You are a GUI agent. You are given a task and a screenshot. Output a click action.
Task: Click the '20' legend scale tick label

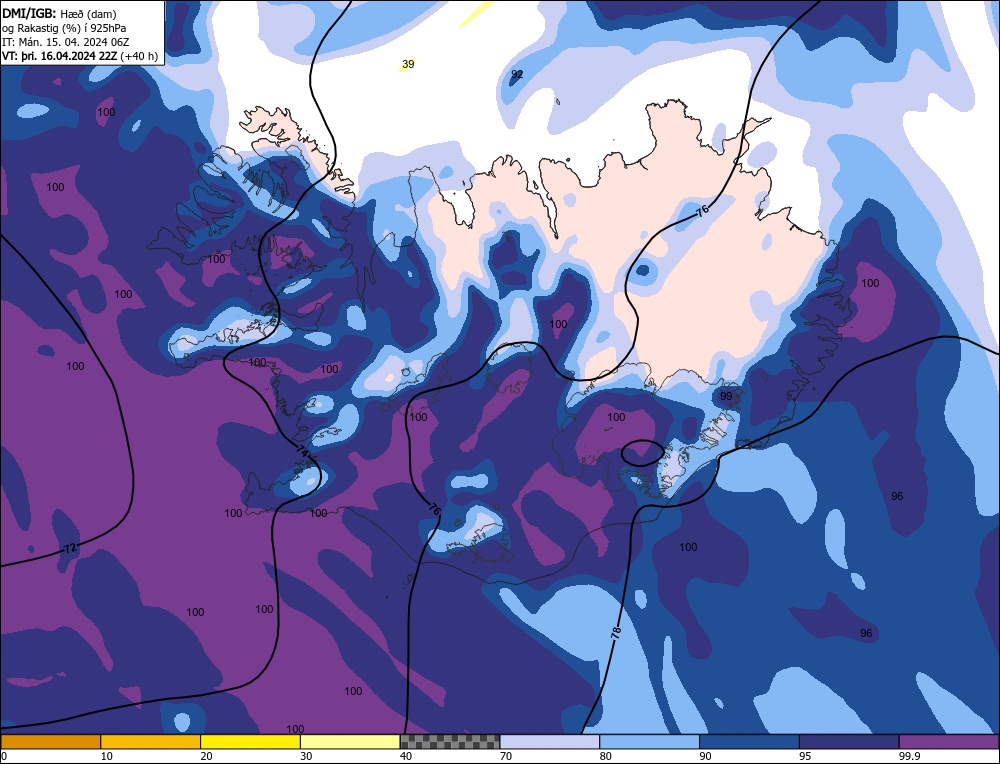point(206,756)
